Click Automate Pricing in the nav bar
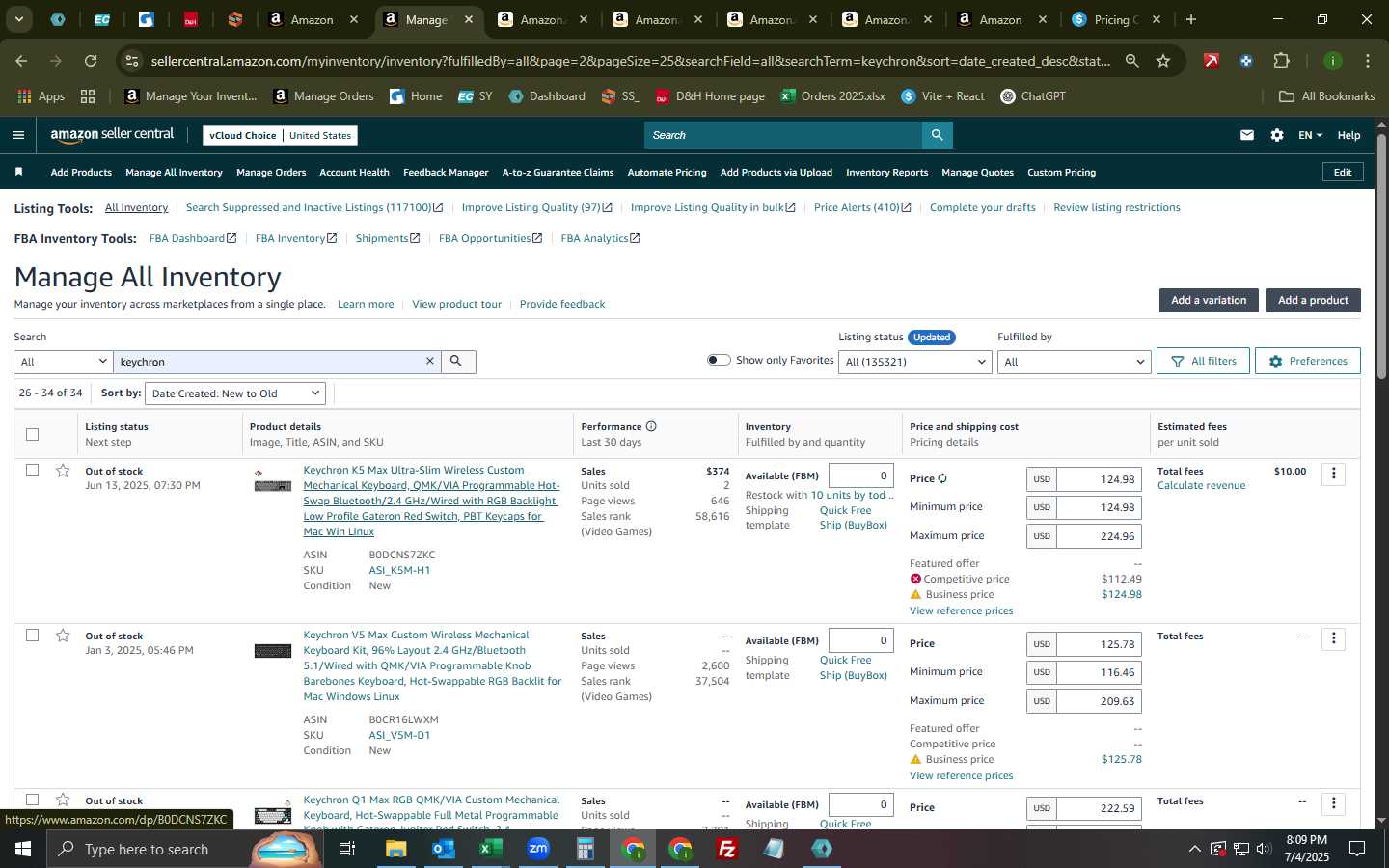Screen dimensions: 1389x868 667,172
